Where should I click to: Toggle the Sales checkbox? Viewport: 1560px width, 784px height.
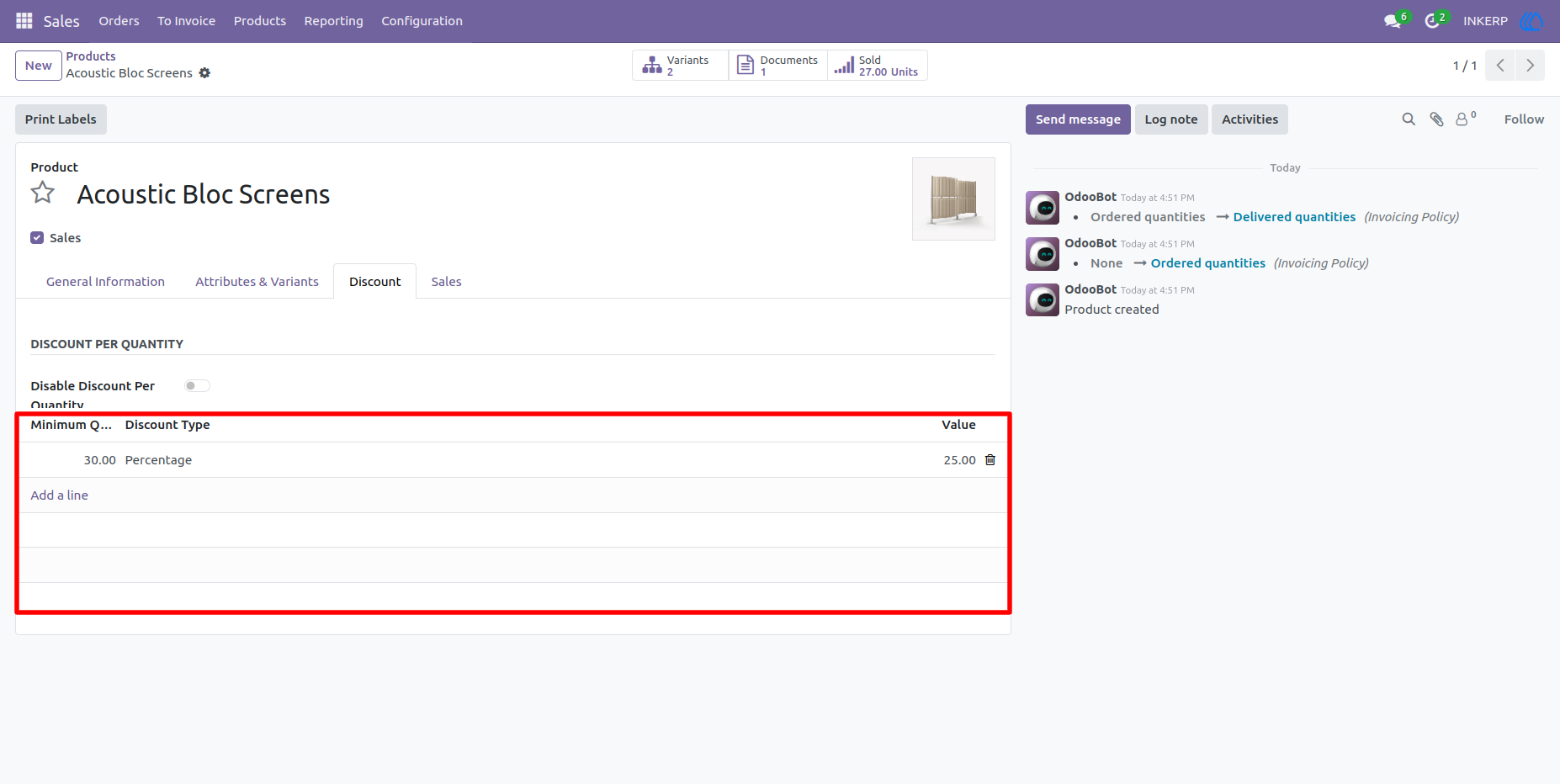click(x=37, y=238)
